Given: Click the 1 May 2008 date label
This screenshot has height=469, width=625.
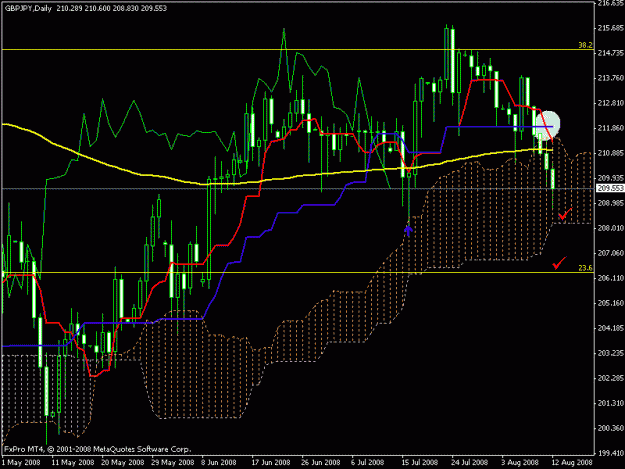Looking at the screenshot, I should (21, 463).
